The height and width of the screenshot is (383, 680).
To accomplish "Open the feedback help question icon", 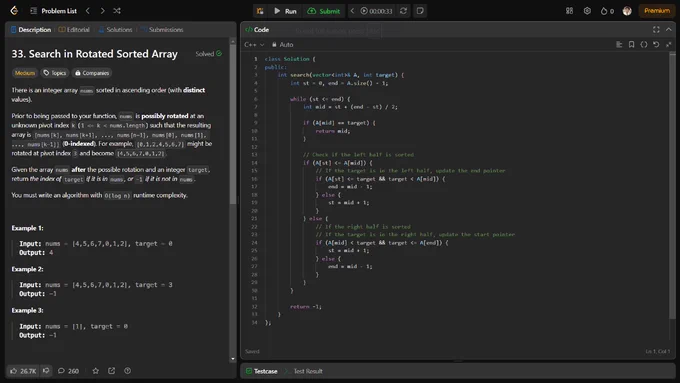I will [128, 371].
